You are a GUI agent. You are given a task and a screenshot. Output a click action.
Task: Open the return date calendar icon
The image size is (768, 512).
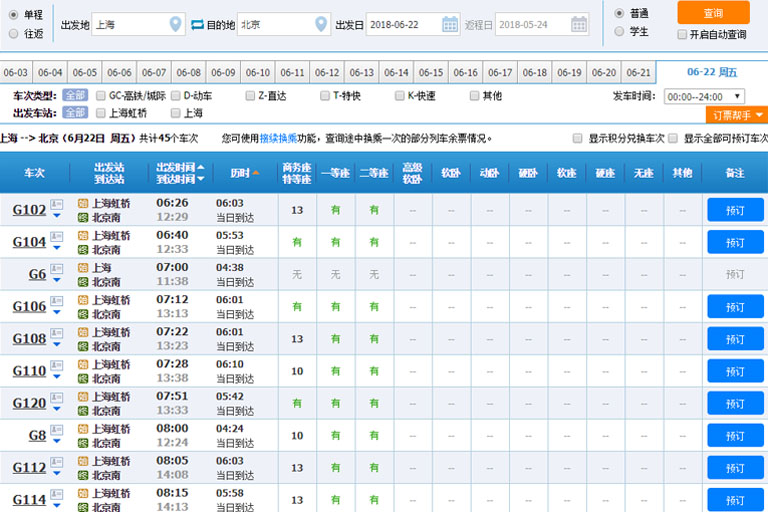coord(579,24)
